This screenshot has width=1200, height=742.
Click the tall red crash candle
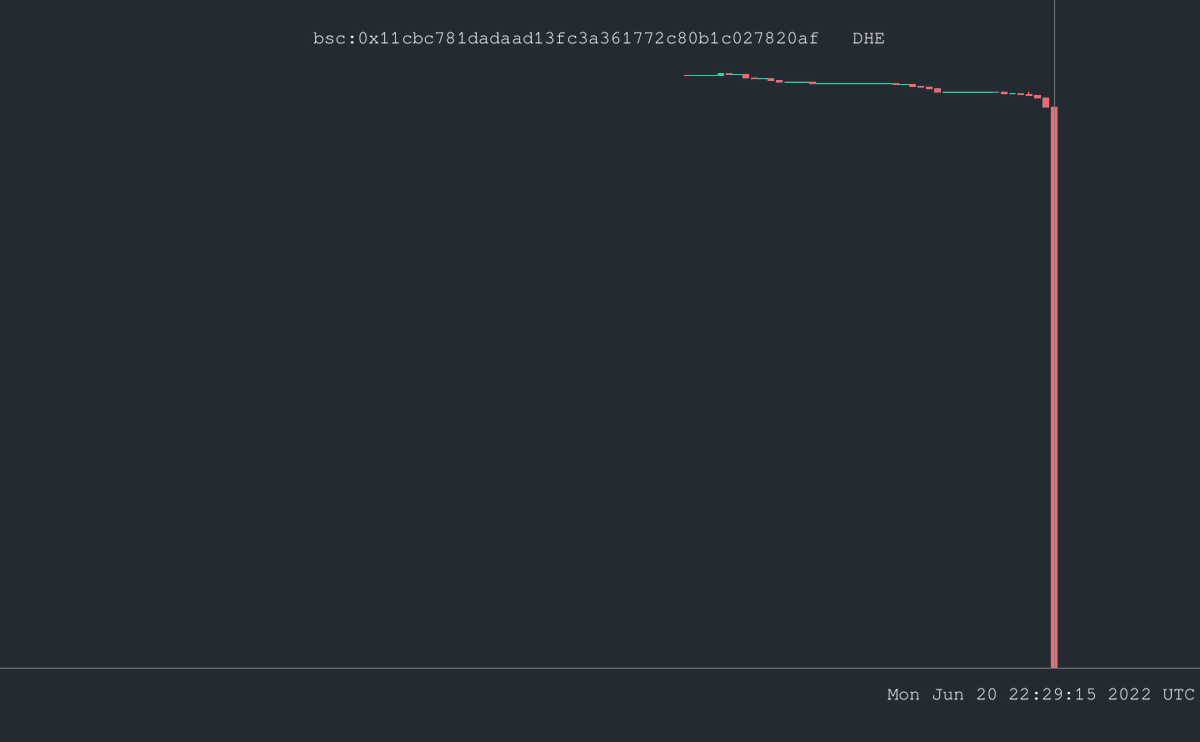coord(1054,387)
